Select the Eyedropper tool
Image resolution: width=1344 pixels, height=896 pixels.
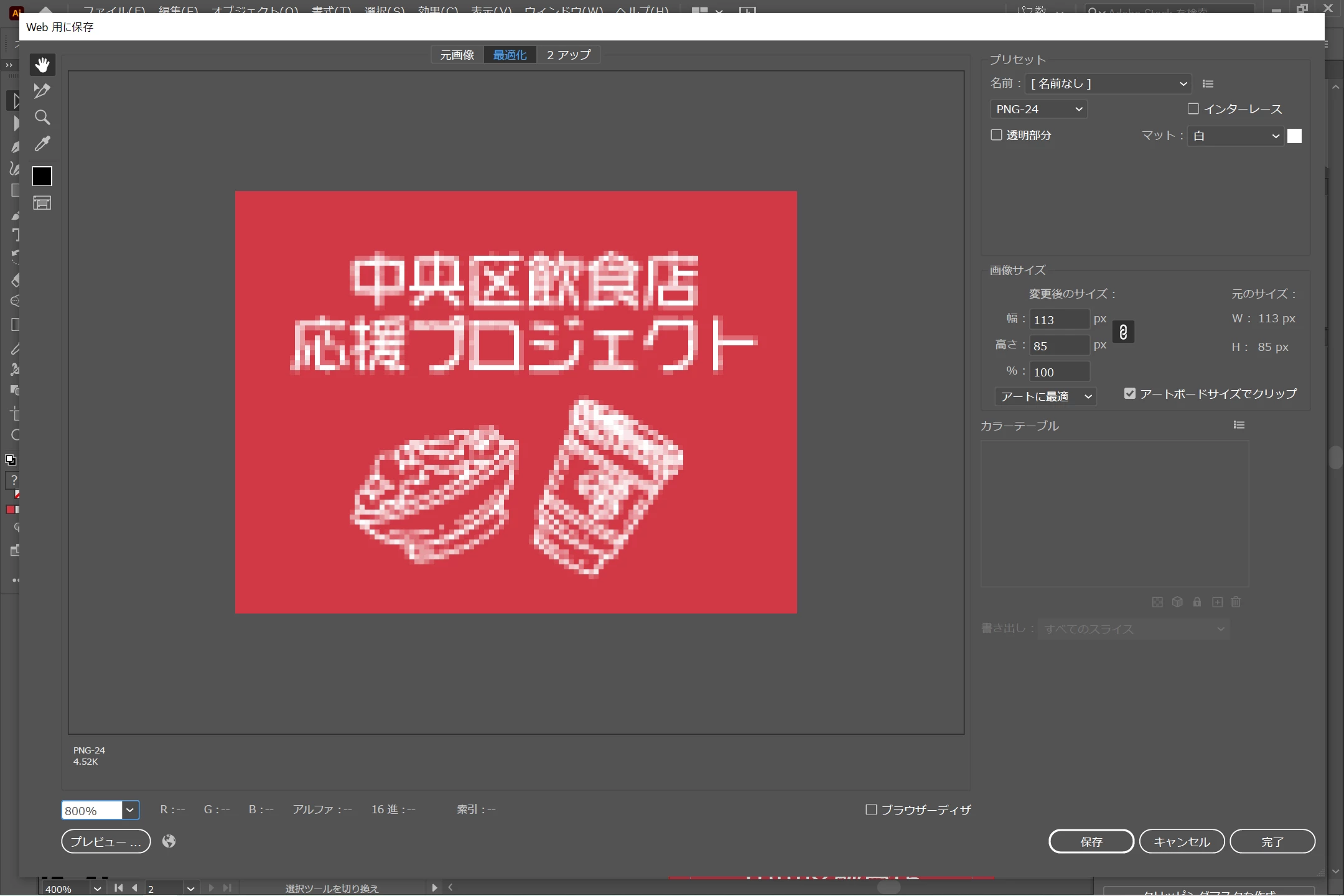coord(42,144)
